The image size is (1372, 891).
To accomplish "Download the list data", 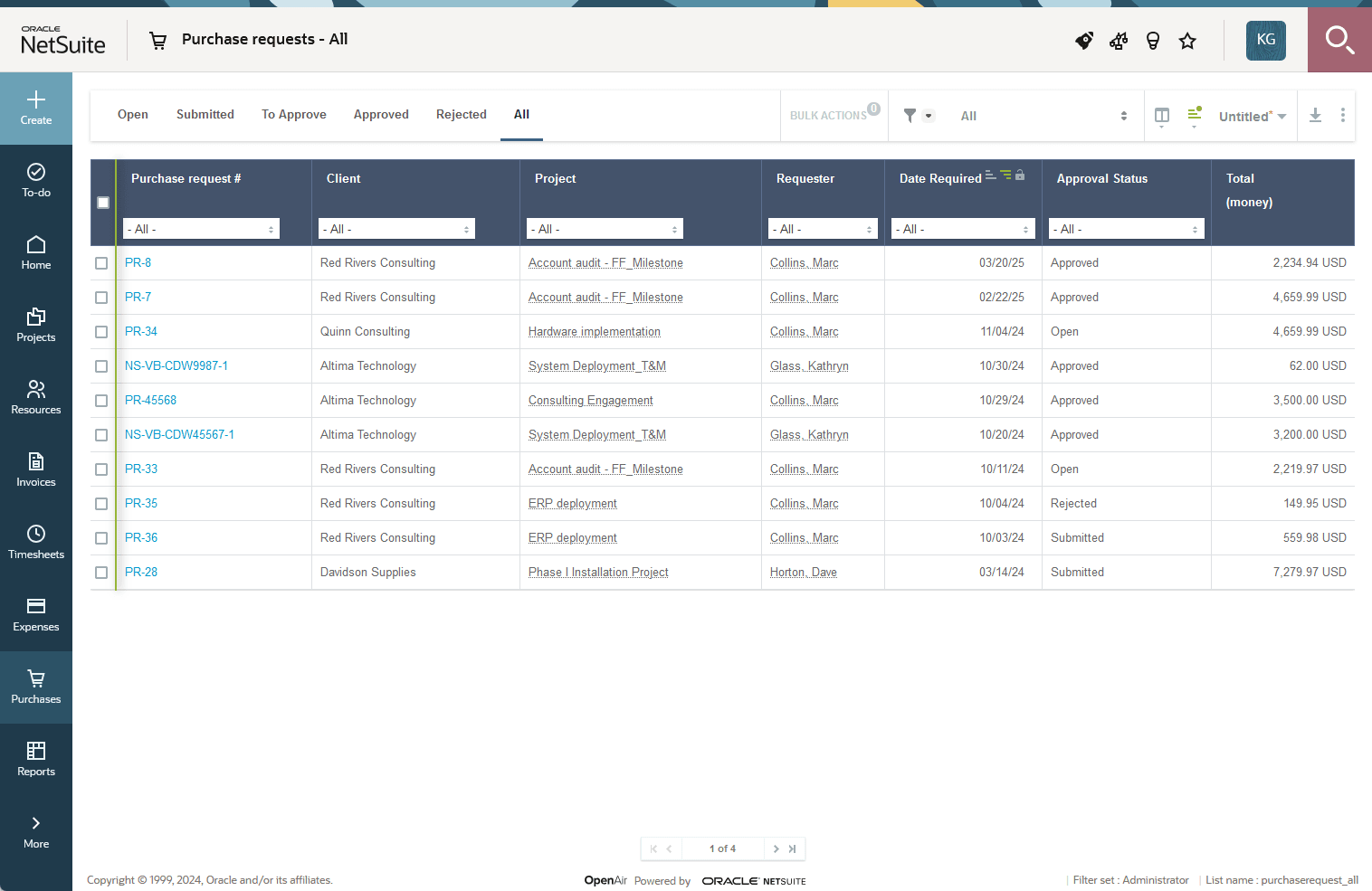I will [1316, 116].
